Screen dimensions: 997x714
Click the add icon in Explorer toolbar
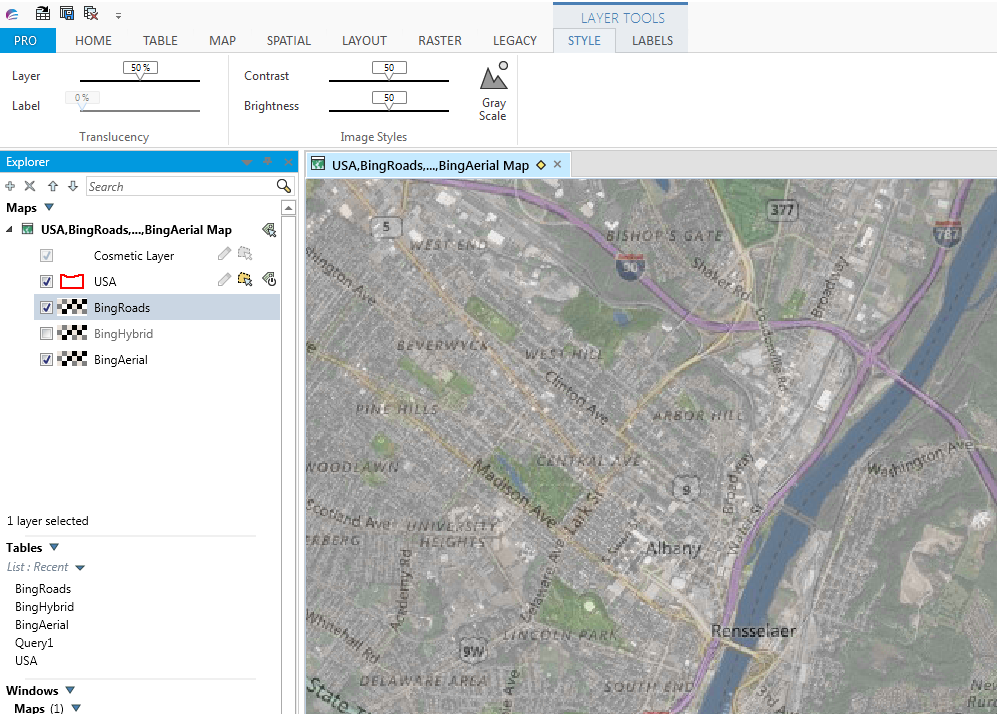pyautogui.click(x=10, y=186)
